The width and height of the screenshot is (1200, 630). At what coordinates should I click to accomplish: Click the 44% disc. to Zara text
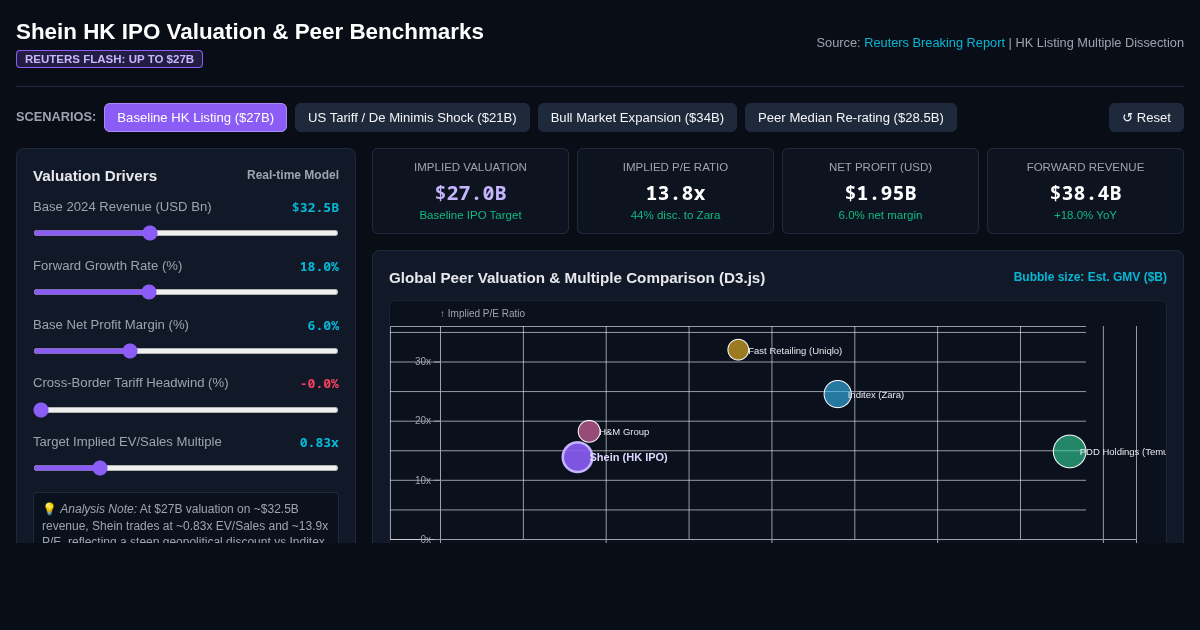click(x=675, y=215)
